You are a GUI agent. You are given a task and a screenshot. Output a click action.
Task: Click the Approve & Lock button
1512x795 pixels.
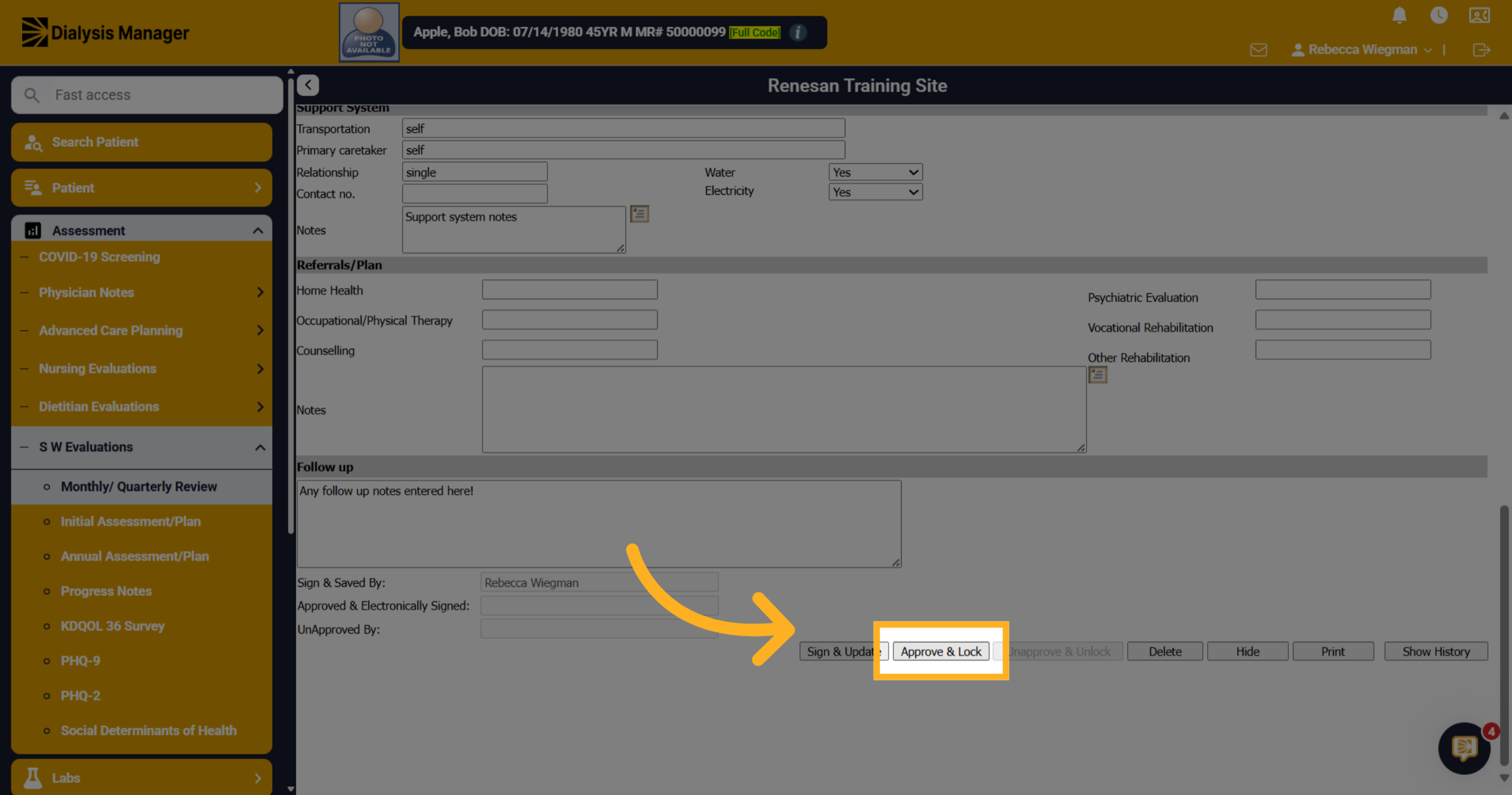coord(941,651)
